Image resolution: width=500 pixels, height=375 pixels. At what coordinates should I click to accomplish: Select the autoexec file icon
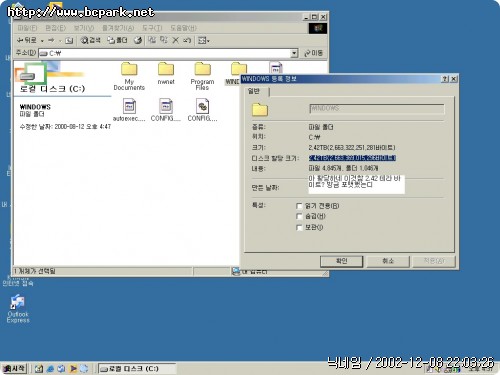point(129,110)
